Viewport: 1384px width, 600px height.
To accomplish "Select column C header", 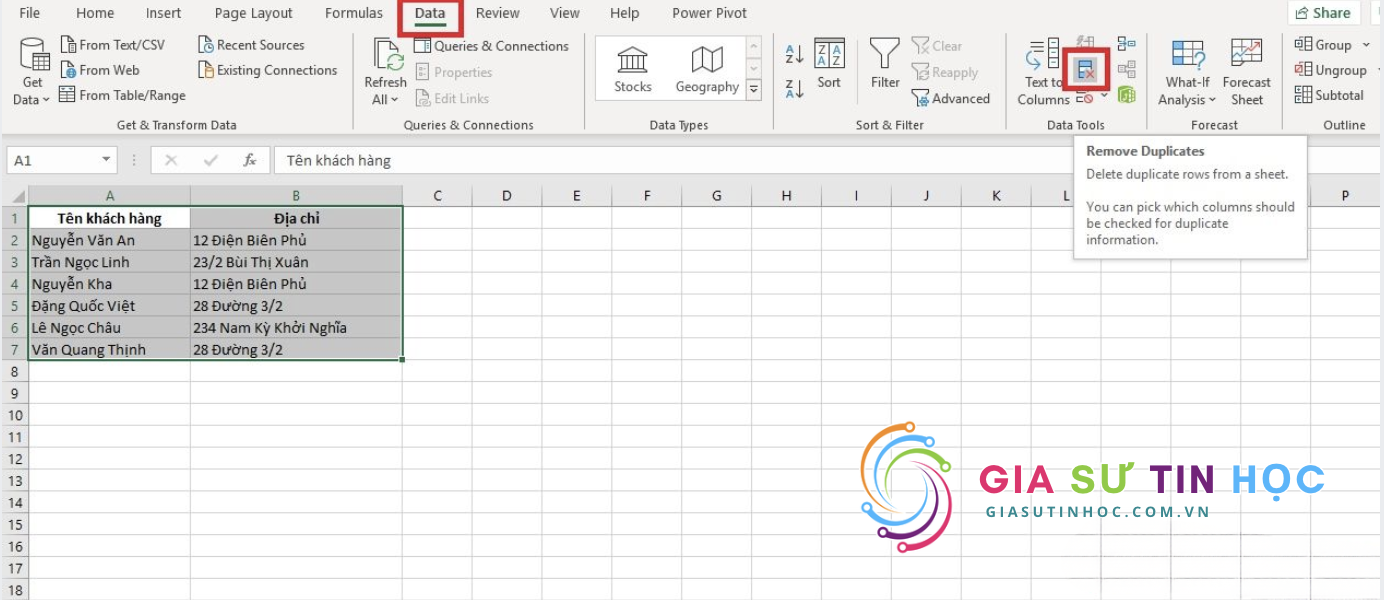I will click(x=437, y=196).
